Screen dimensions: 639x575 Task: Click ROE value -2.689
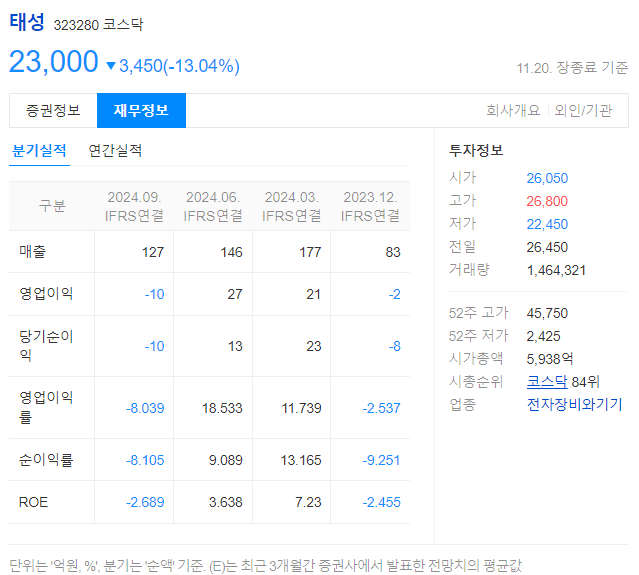[145, 502]
